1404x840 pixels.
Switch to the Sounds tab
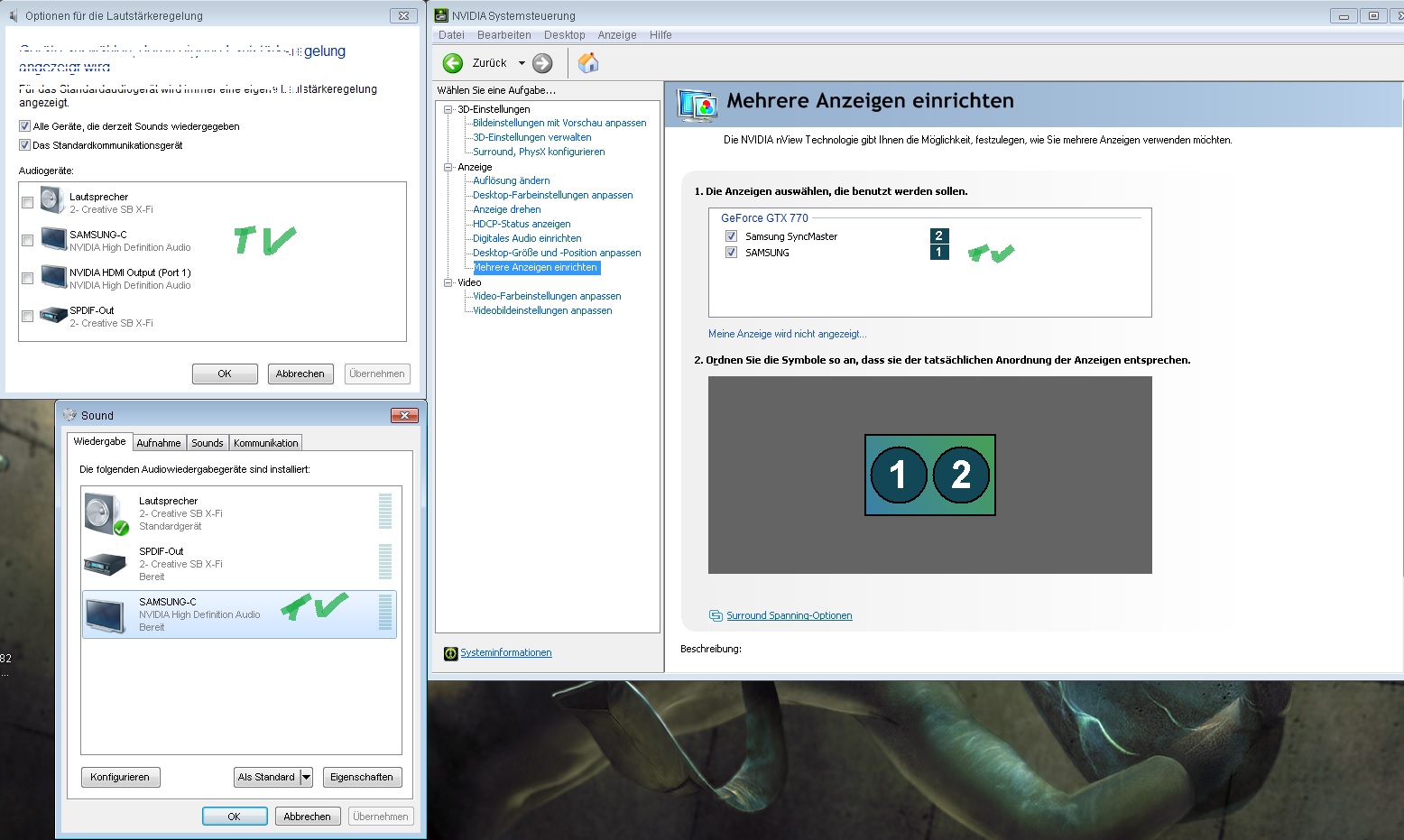click(207, 443)
